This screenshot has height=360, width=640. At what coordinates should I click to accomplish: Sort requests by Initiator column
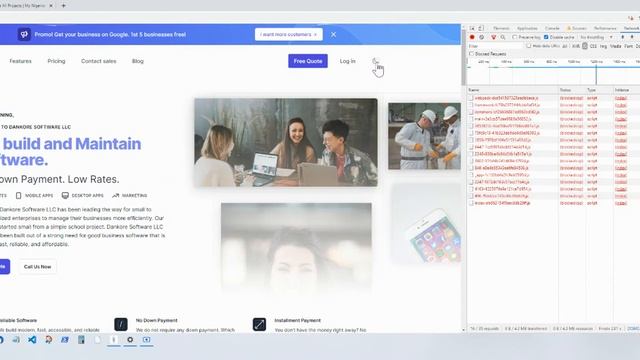click(627, 90)
